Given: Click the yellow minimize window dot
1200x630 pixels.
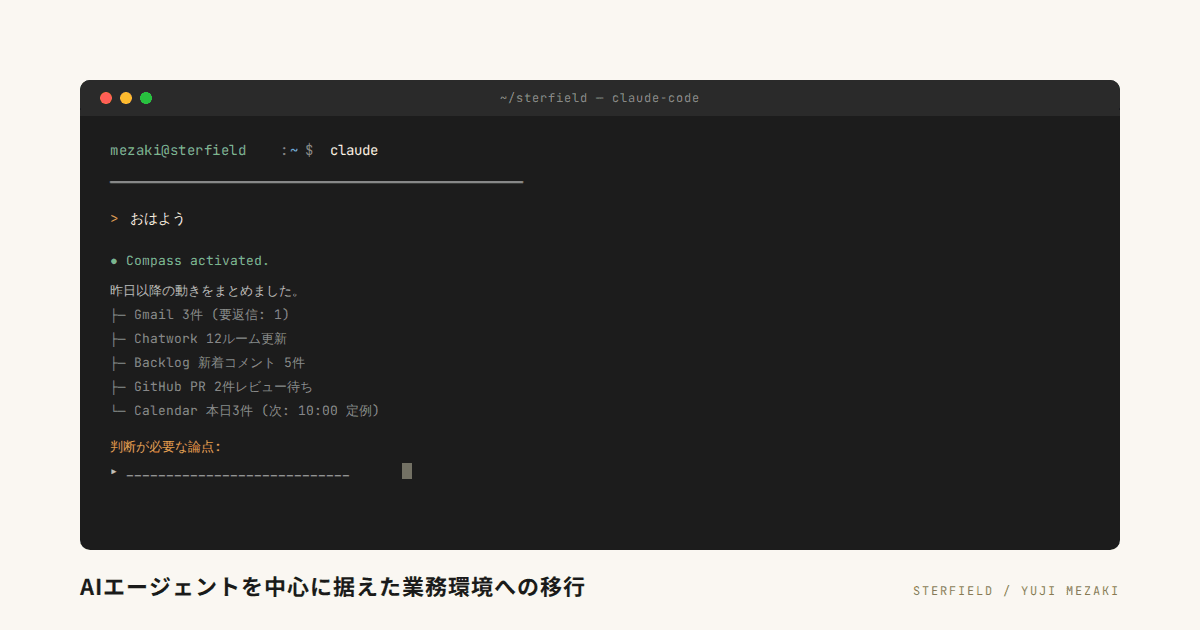Looking at the screenshot, I should (x=126, y=98).
